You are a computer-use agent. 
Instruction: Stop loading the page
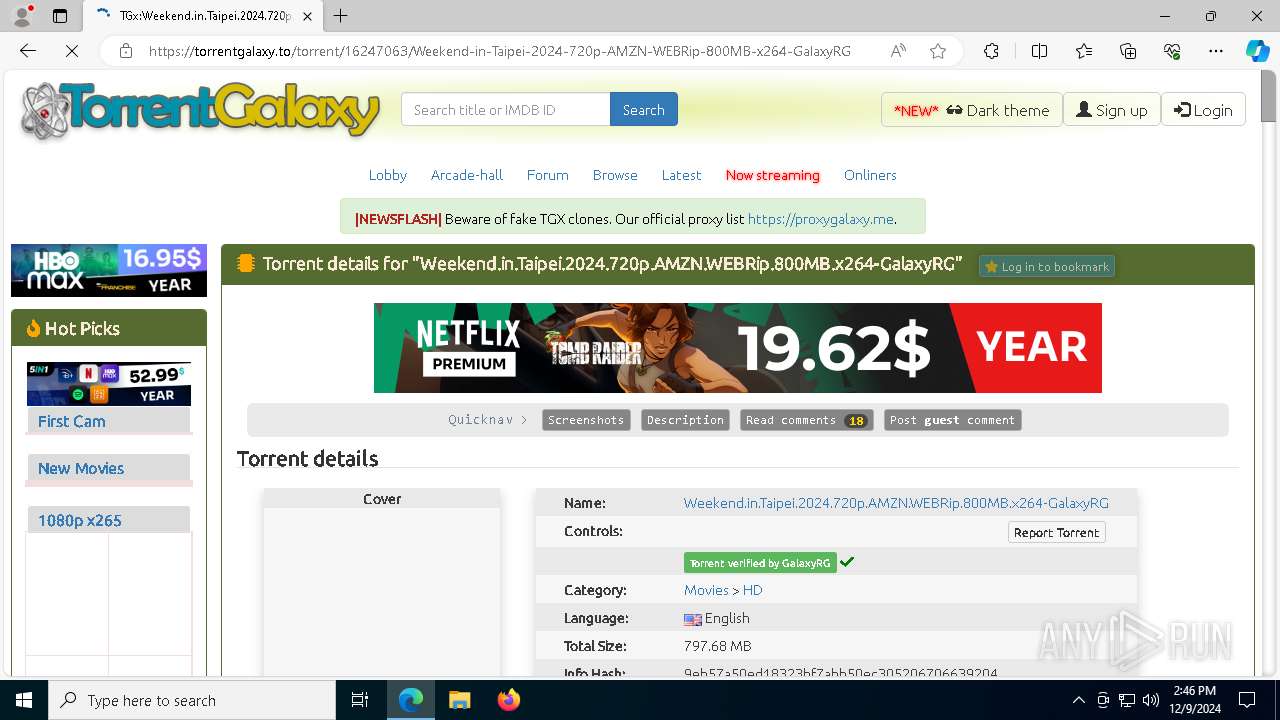(72, 51)
